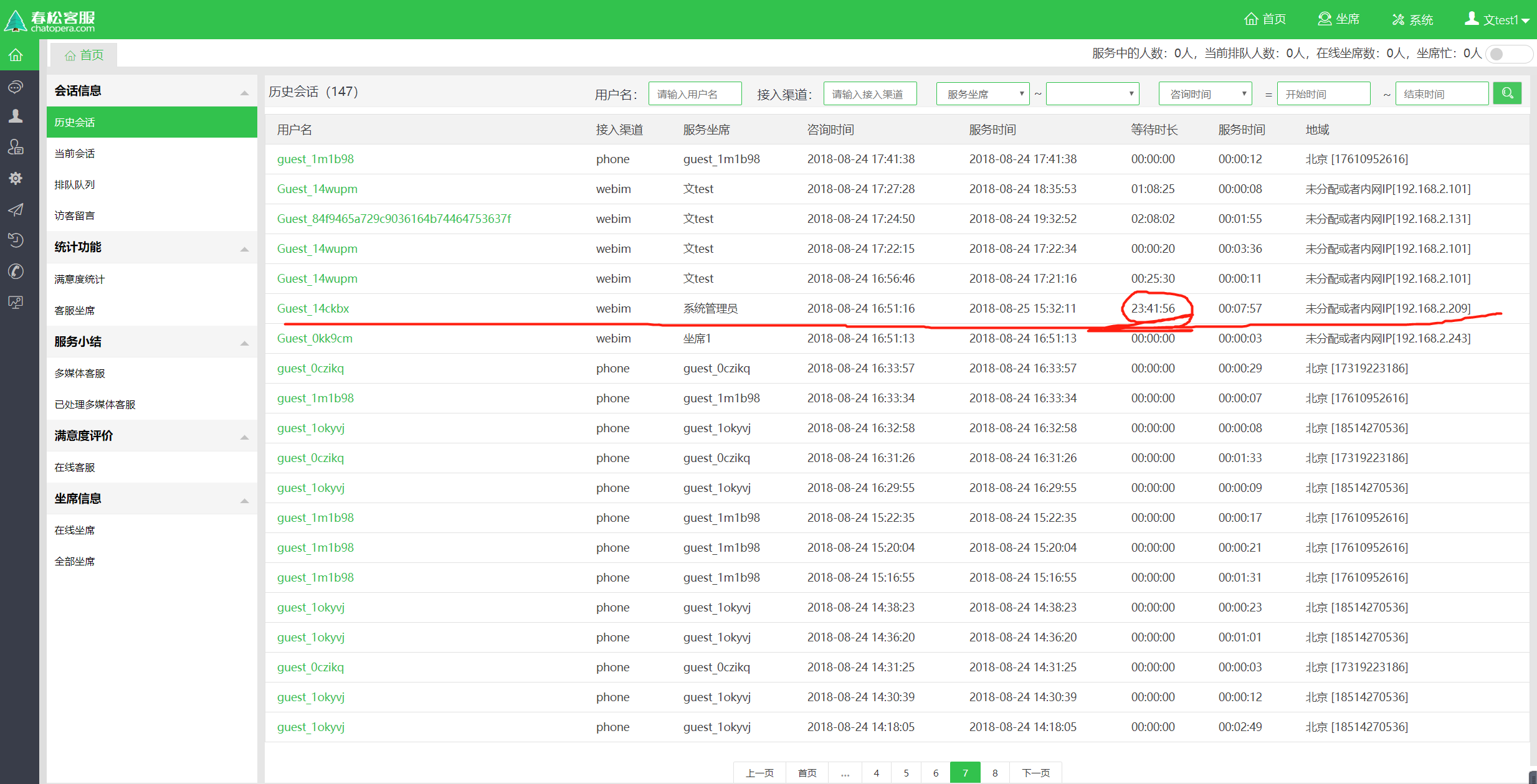Click the home icon in left sidebar
The height and width of the screenshot is (784, 1537).
[x=16, y=55]
